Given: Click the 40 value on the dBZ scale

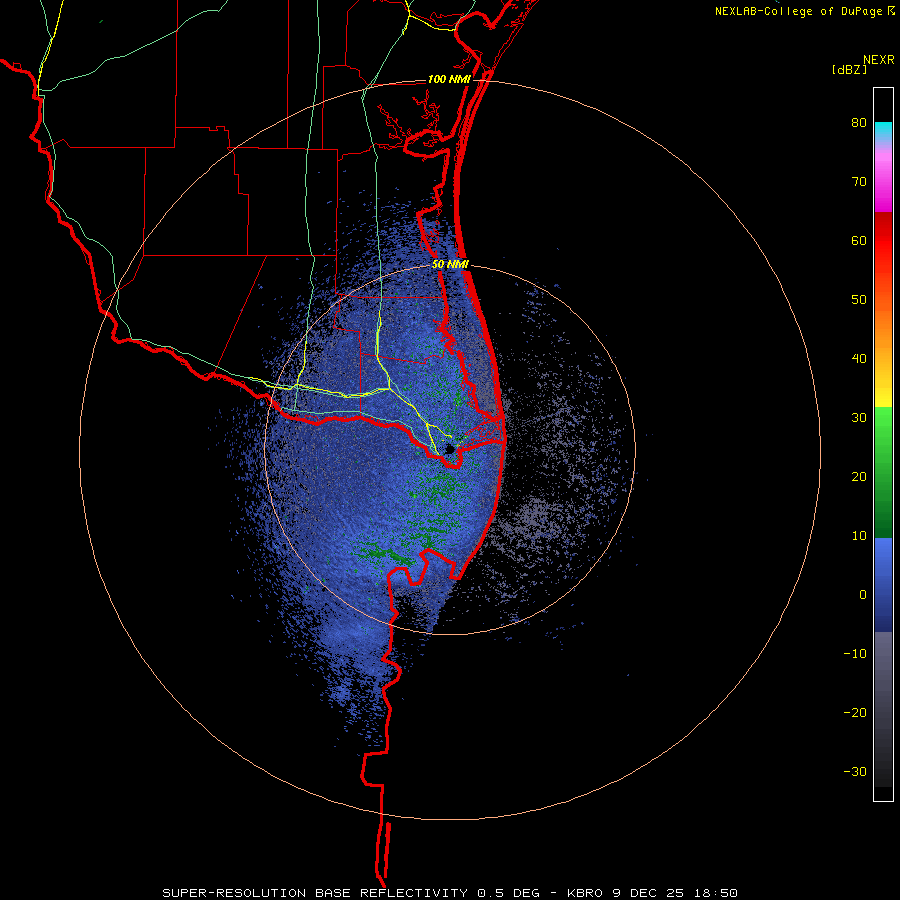Looking at the screenshot, I should 859,359.
